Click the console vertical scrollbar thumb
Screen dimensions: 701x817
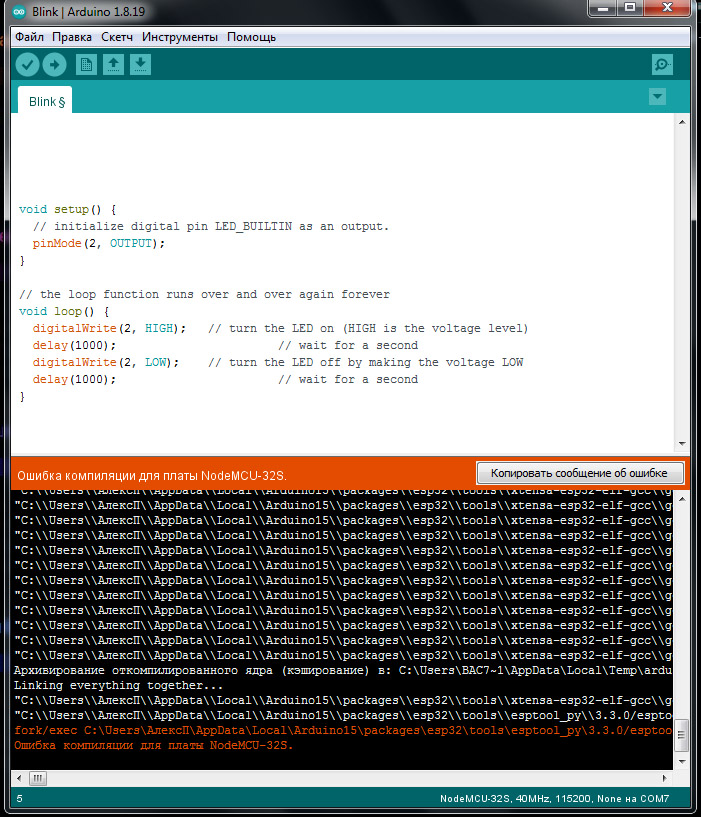coord(682,735)
